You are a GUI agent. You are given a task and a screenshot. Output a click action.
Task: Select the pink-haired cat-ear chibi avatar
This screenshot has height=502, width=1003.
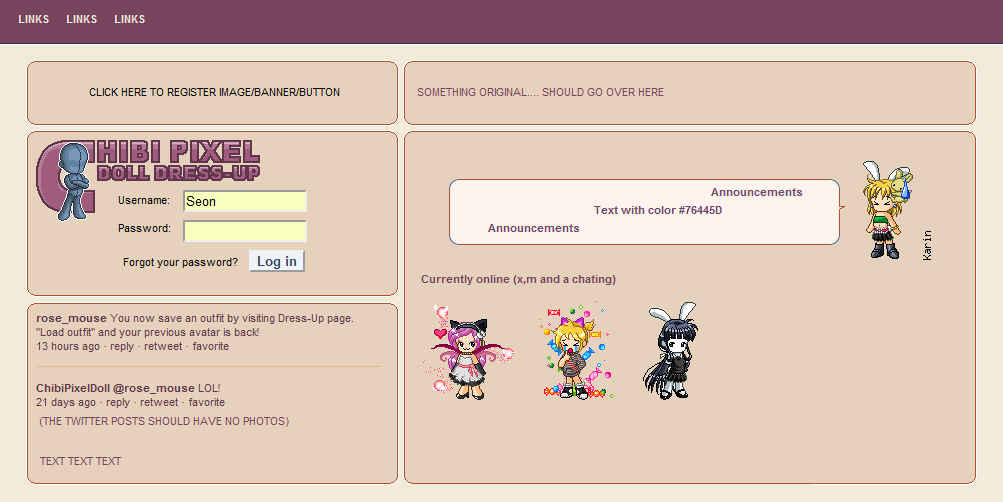pos(468,352)
